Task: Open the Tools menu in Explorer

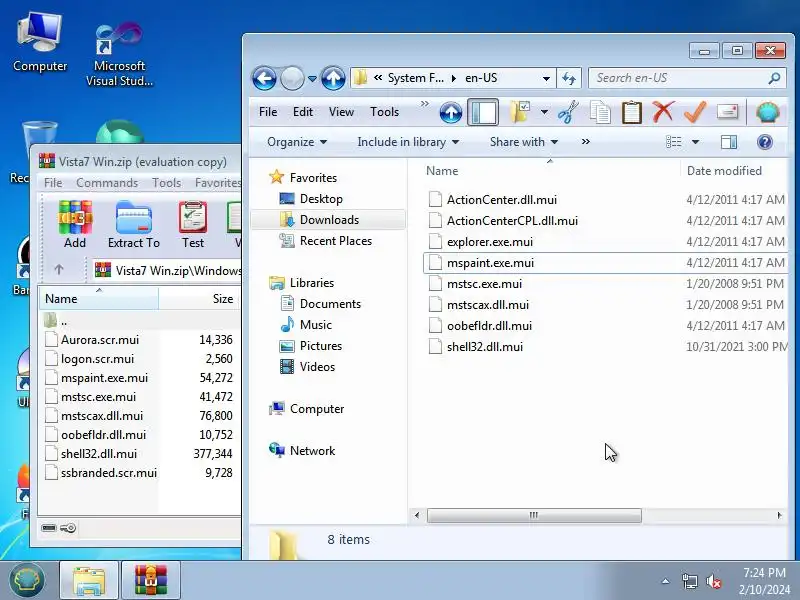Action: click(384, 112)
